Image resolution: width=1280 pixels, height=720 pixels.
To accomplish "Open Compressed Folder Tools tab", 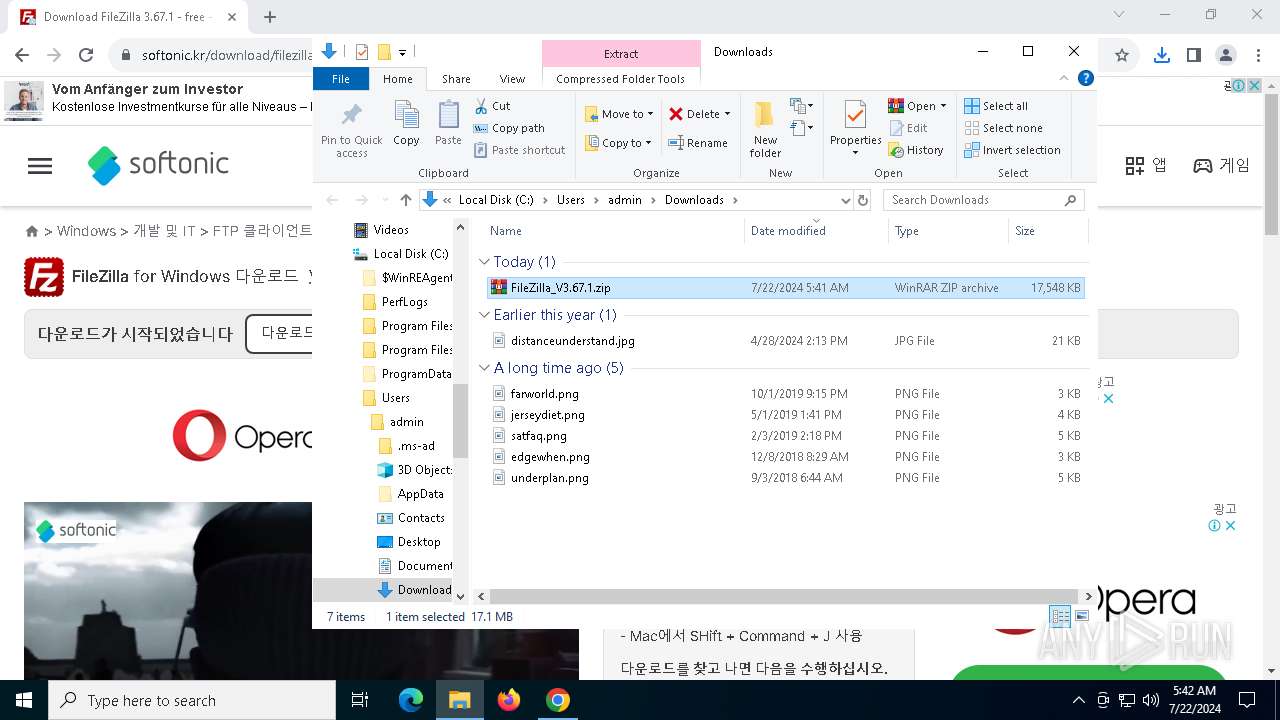I will click(x=621, y=79).
